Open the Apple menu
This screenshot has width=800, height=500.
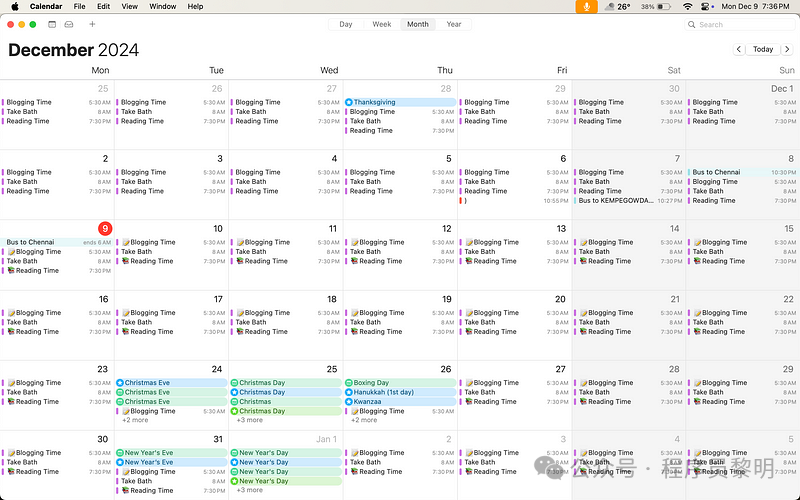click(15, 7)
